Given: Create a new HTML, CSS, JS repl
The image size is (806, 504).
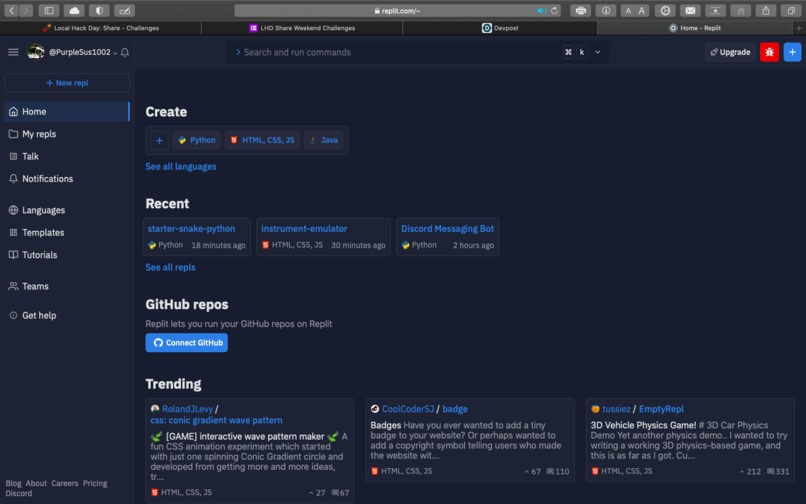Looking at the screenshot, I should pyautogui.click(x=262, y=140).
